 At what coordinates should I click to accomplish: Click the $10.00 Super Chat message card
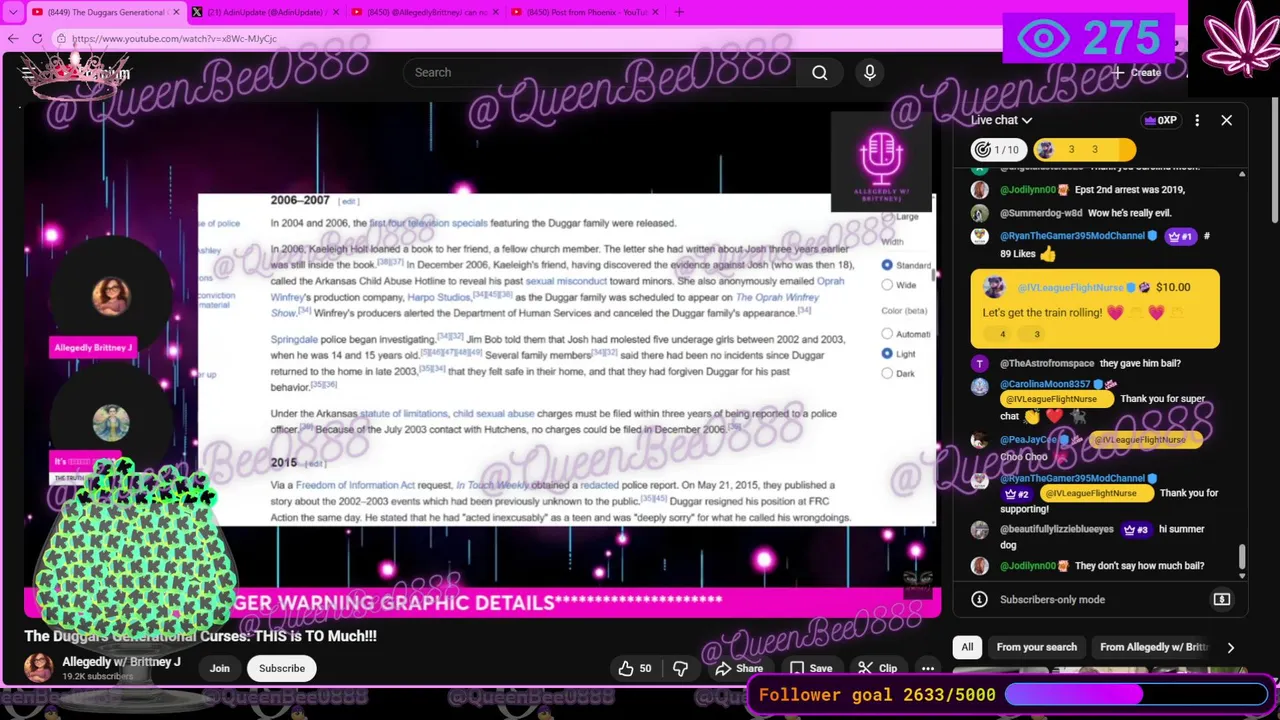(1095, 308)
